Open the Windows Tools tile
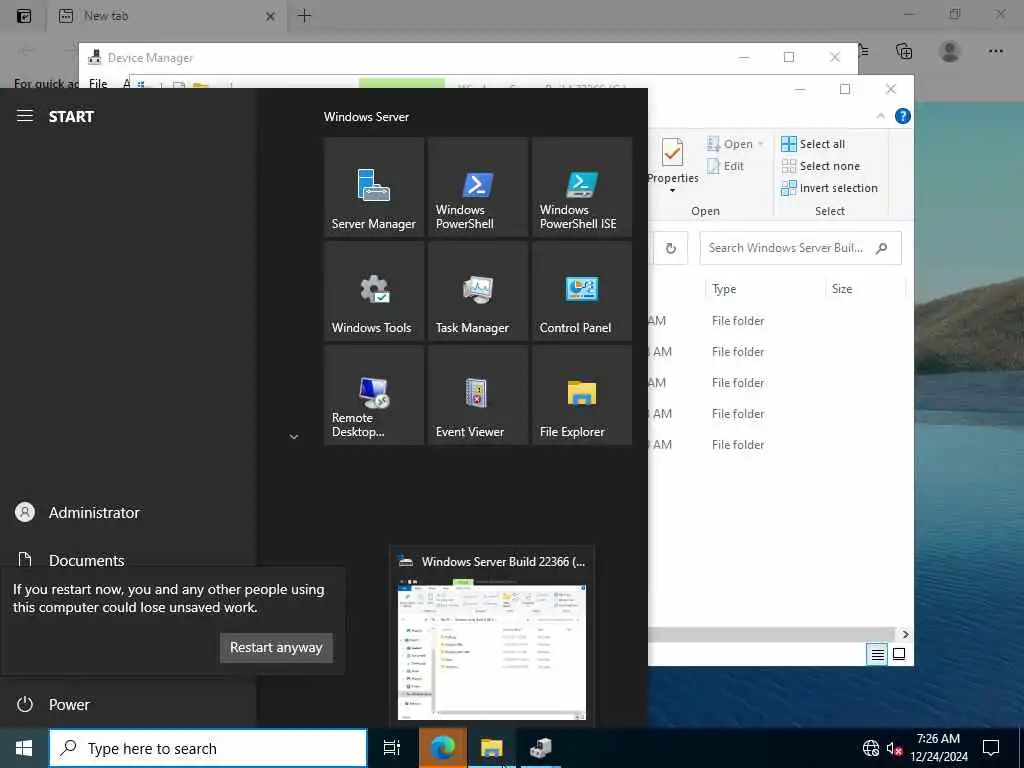Screen dimensions: 1024x768 (x=374, y=291)
